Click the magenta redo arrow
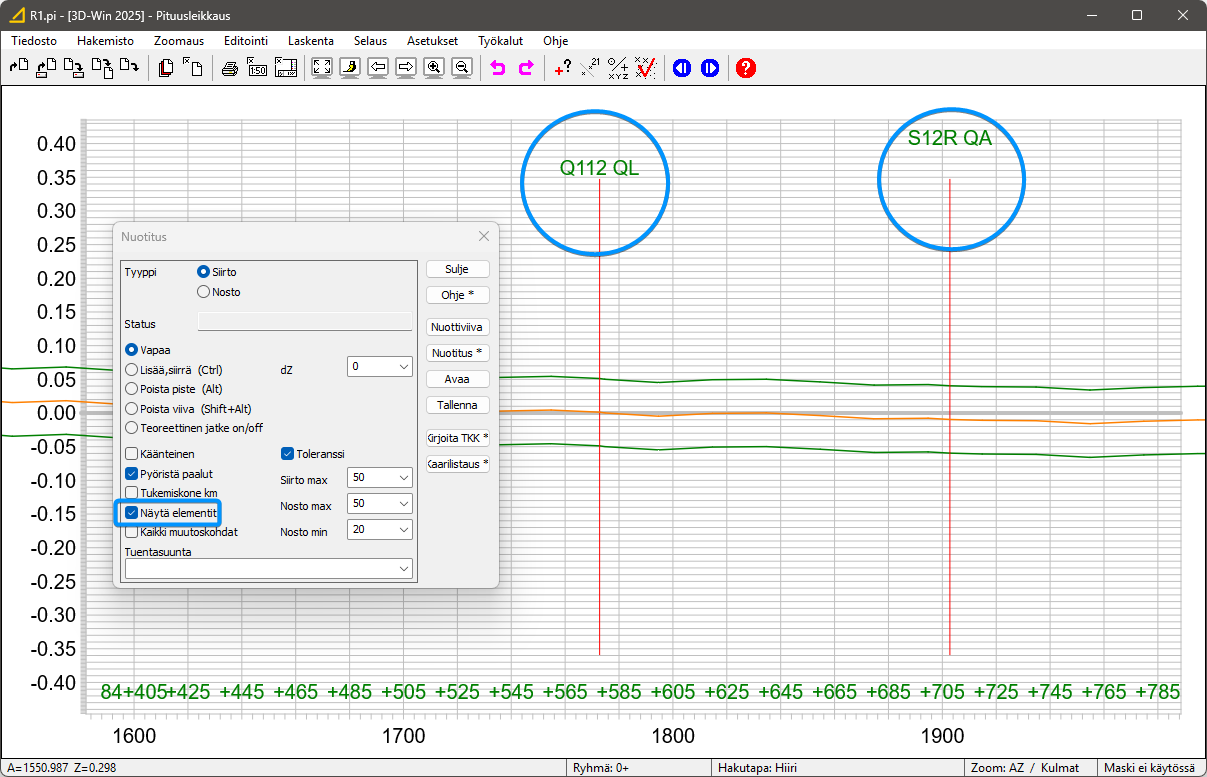This screenshot has width=1207, height=777. [x=526, y=68]
